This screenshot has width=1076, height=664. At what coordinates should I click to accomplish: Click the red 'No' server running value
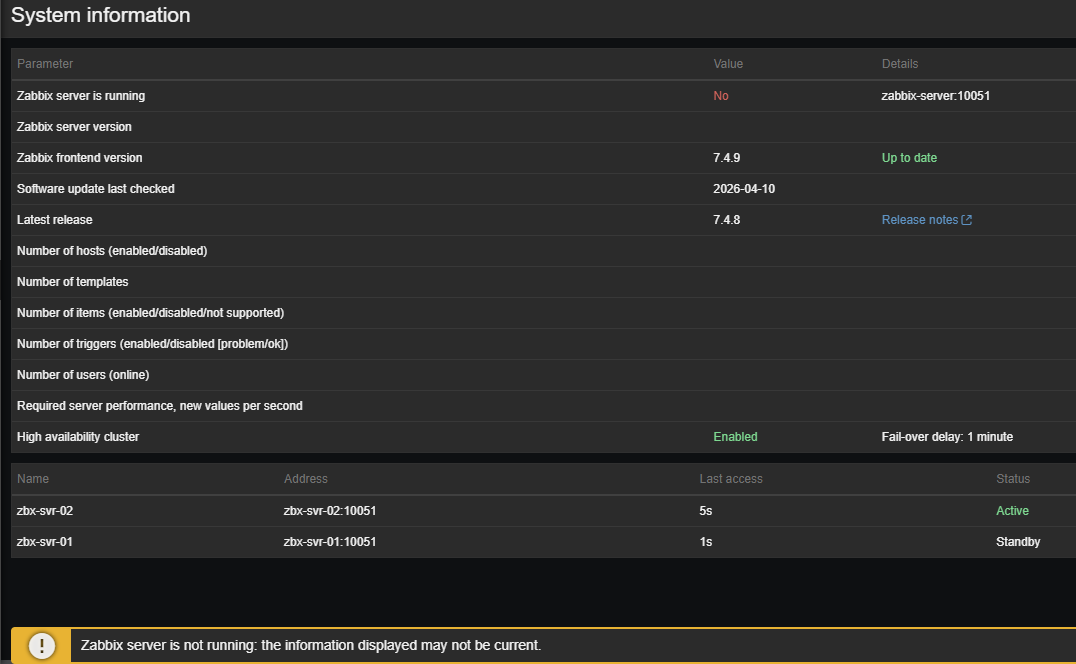(x=721, y=96)
